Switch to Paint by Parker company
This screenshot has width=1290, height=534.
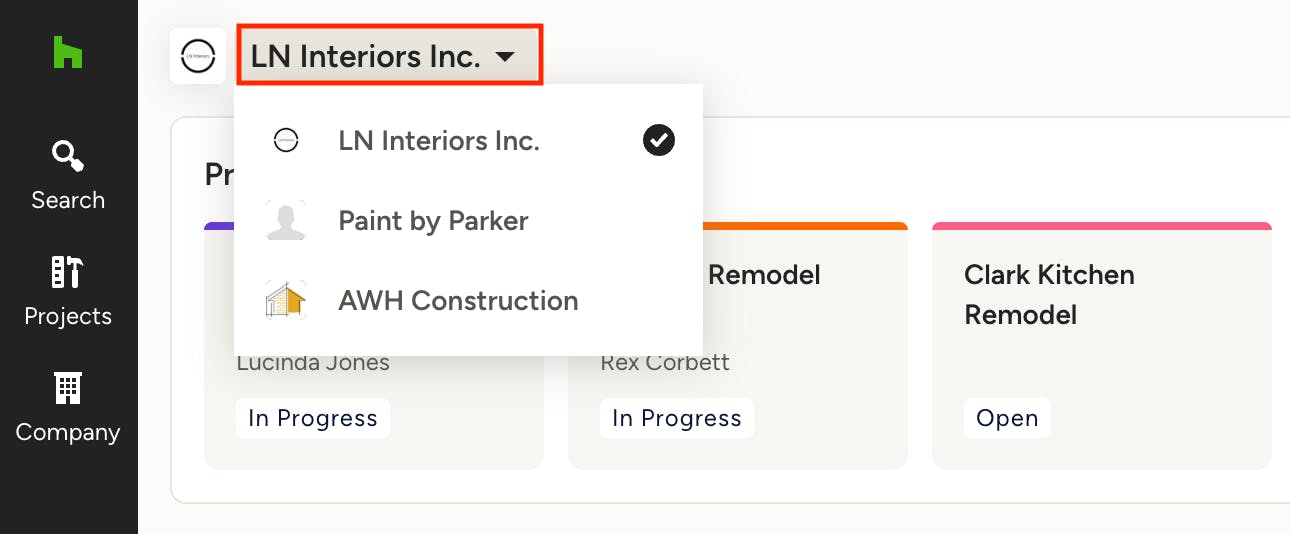[433, 221]
